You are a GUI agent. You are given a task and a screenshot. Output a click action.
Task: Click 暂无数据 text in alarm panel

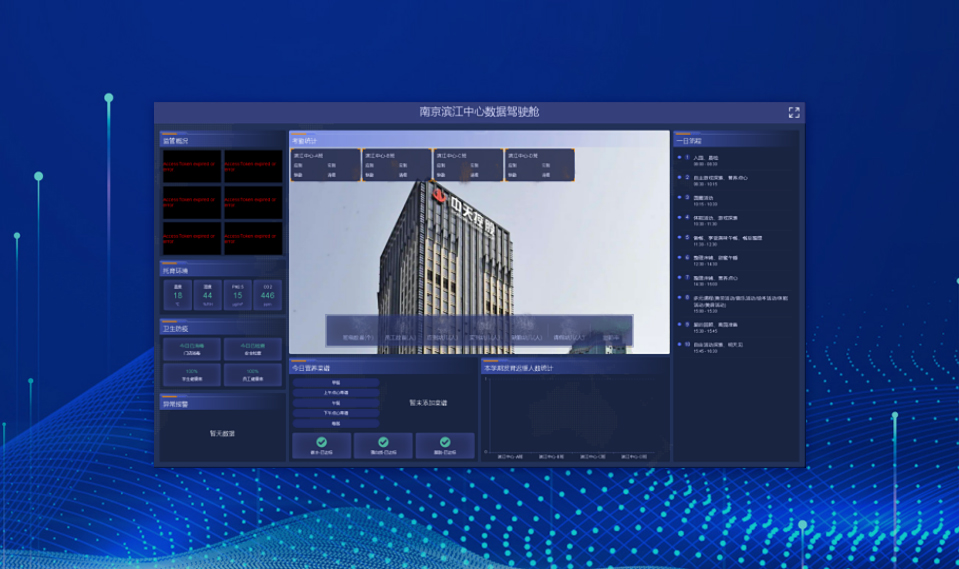coord(222,433)
